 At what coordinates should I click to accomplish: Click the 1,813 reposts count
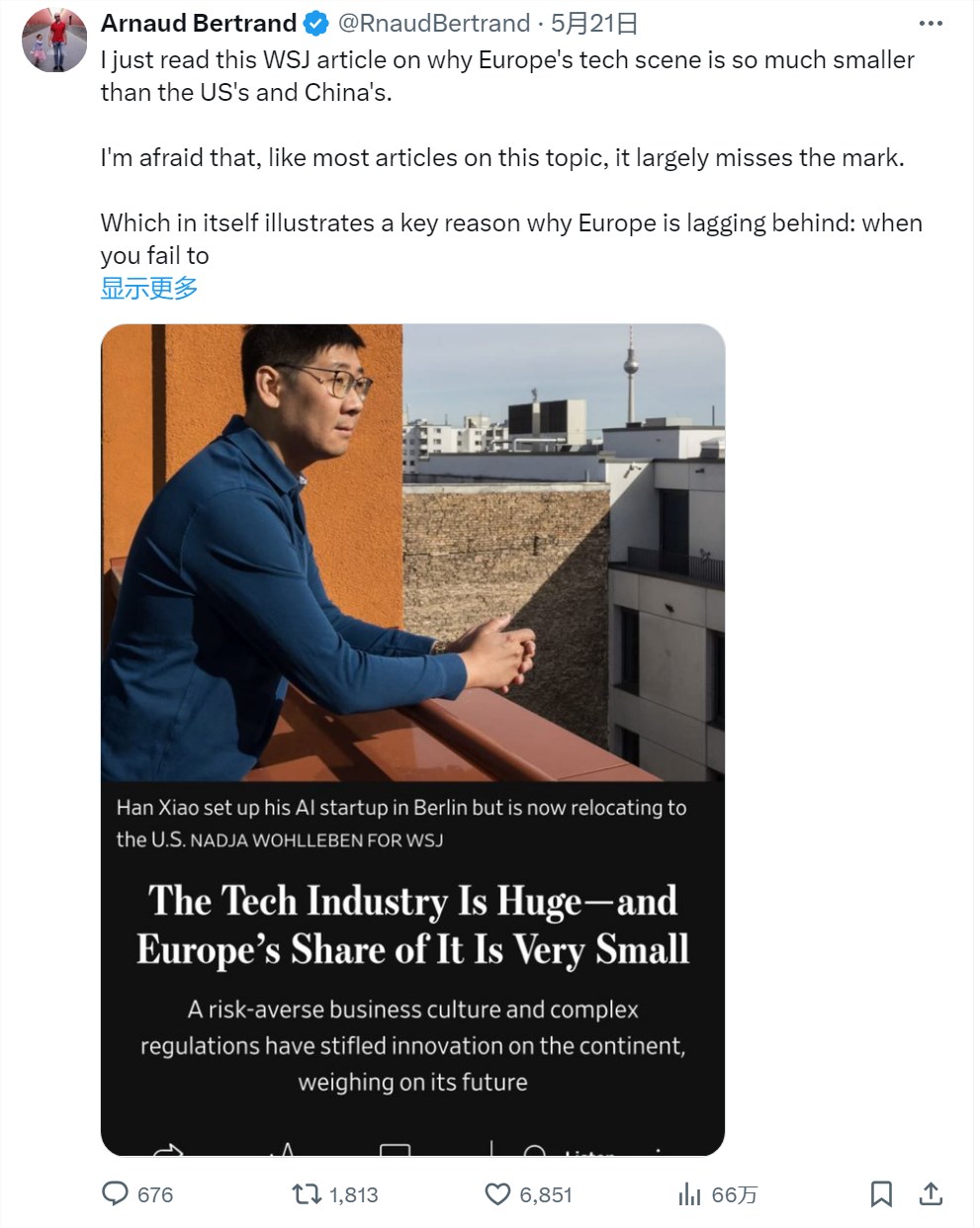[x=354, y=1194]
